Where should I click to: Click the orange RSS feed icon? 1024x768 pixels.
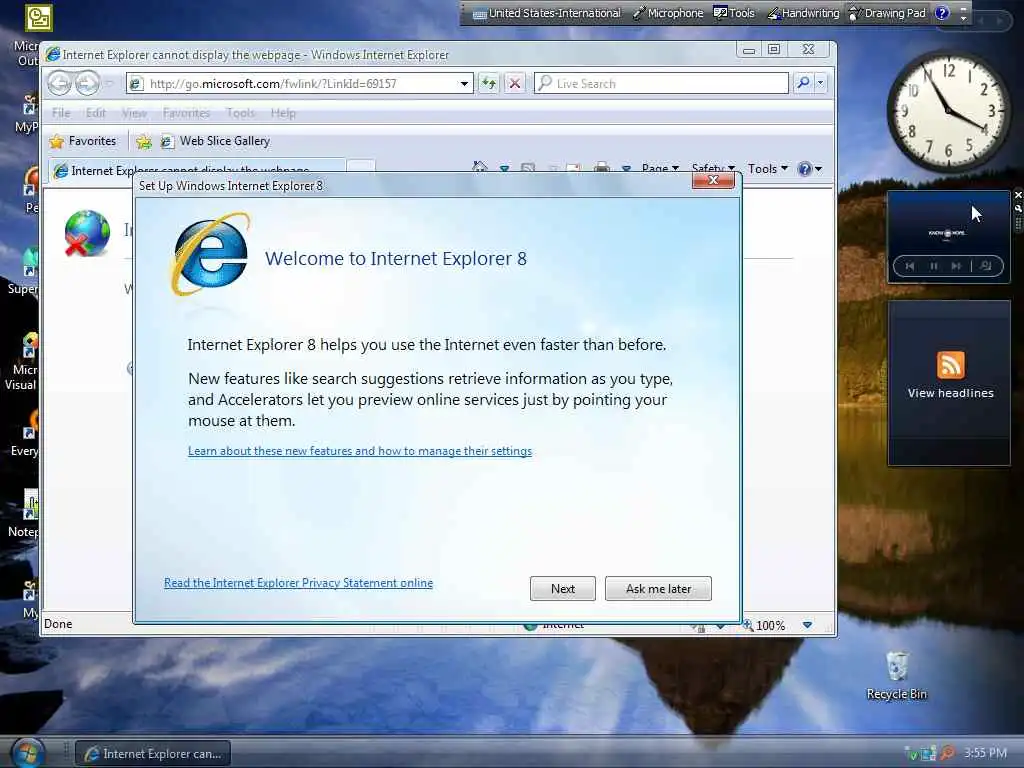coord(950,364)
